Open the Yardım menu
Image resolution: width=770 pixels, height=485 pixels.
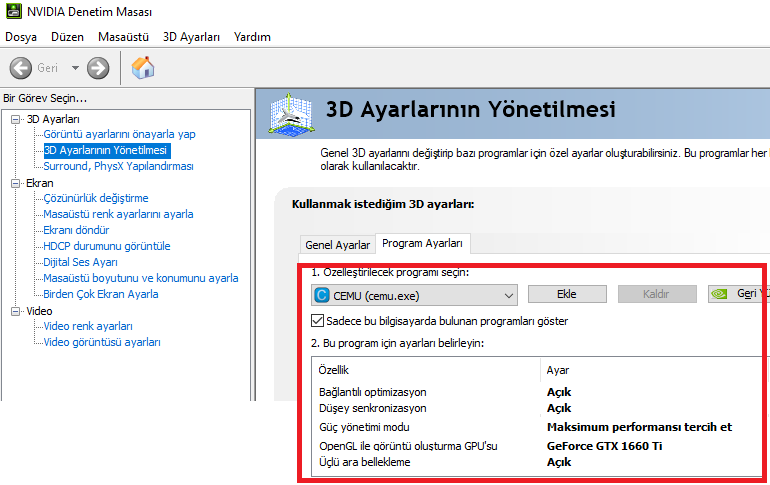(x=252, y=37)
